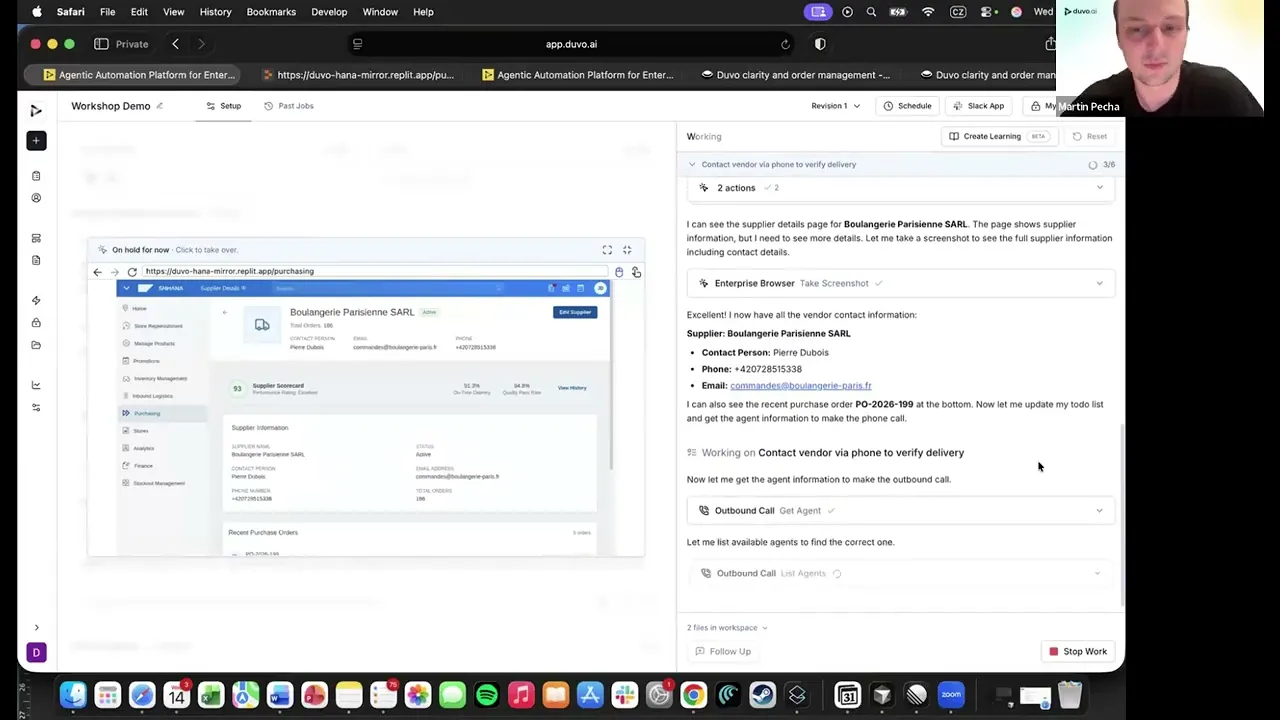This screenshot has width=1280, height=720.
Task: Collapse Contact vendor via phone step
Action: tap(692, 164)
